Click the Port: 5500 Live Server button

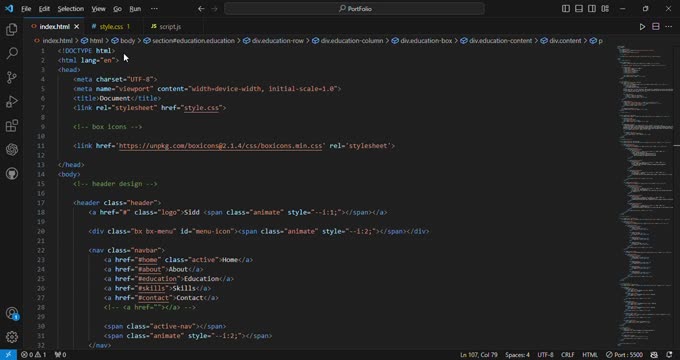pyautogui.click(x=624, y=355)
